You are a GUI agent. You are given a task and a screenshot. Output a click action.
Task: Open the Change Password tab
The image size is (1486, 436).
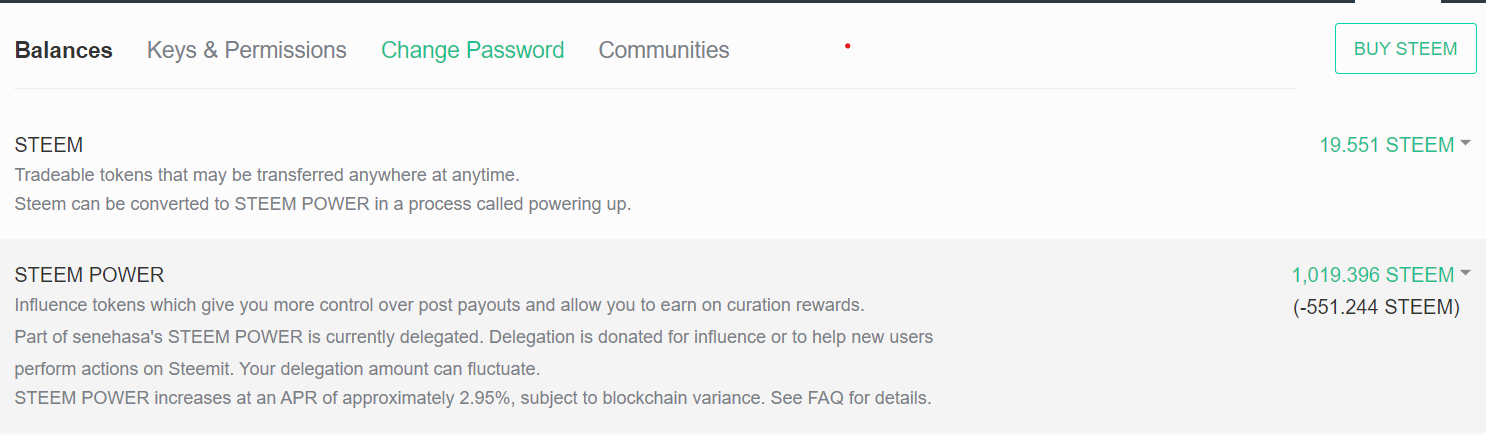[472, 50]
